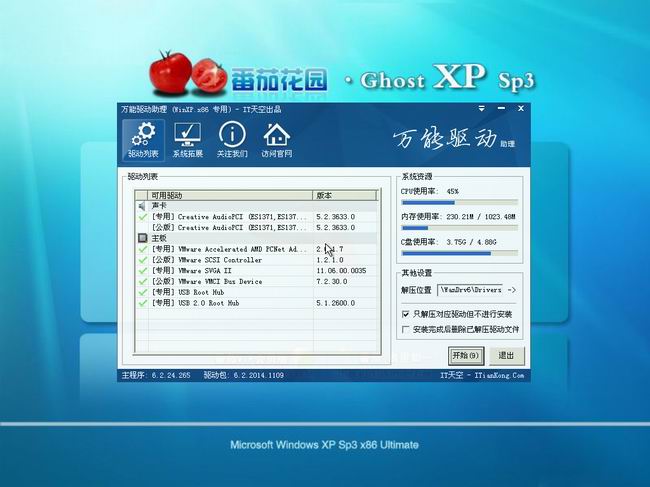Select version 1.2.1.0 cell
650x487 pixels.
[330, 259]
